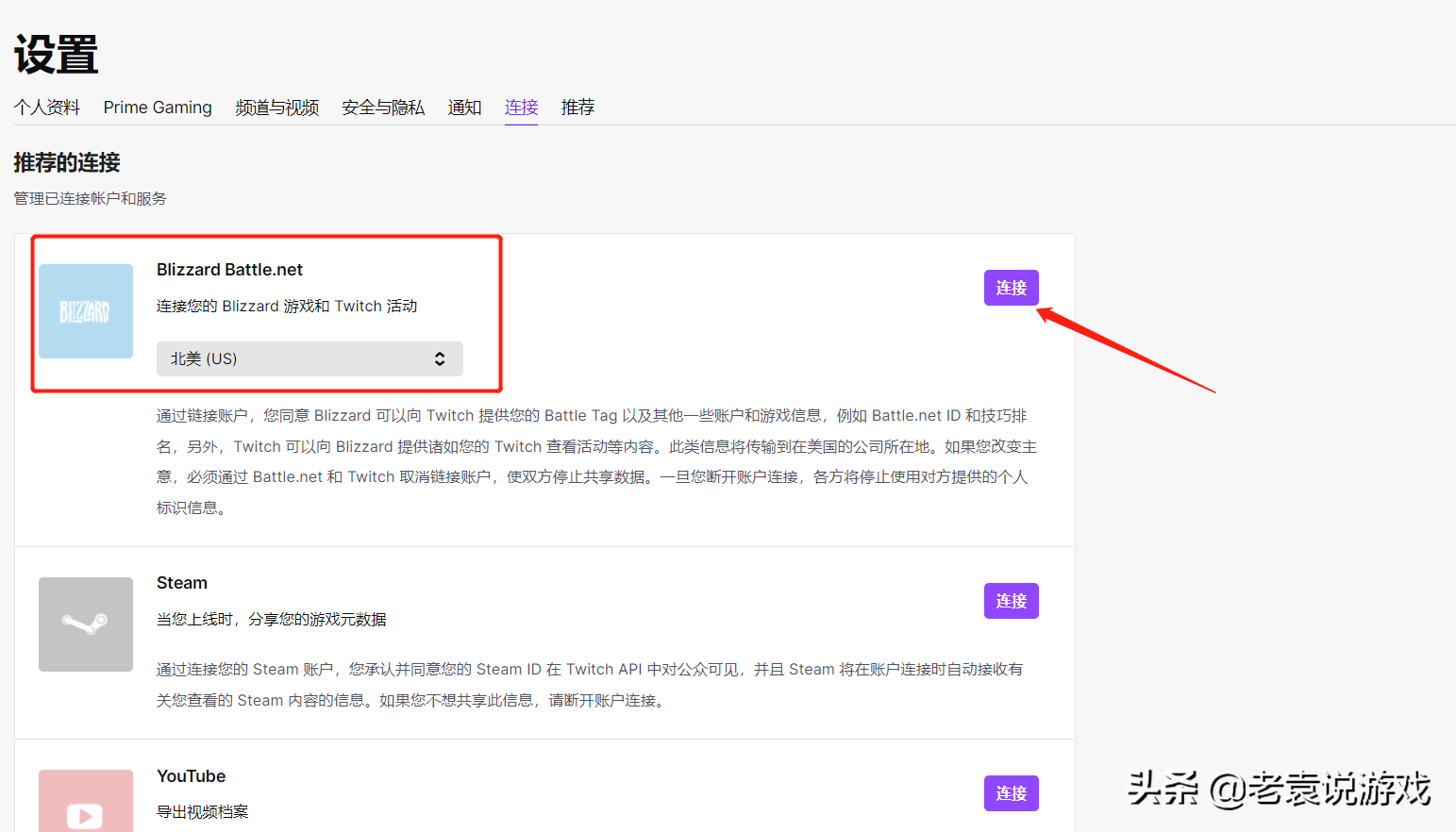Open the 北美 (US) region dropdown
1456x832 pixels.
310,358
